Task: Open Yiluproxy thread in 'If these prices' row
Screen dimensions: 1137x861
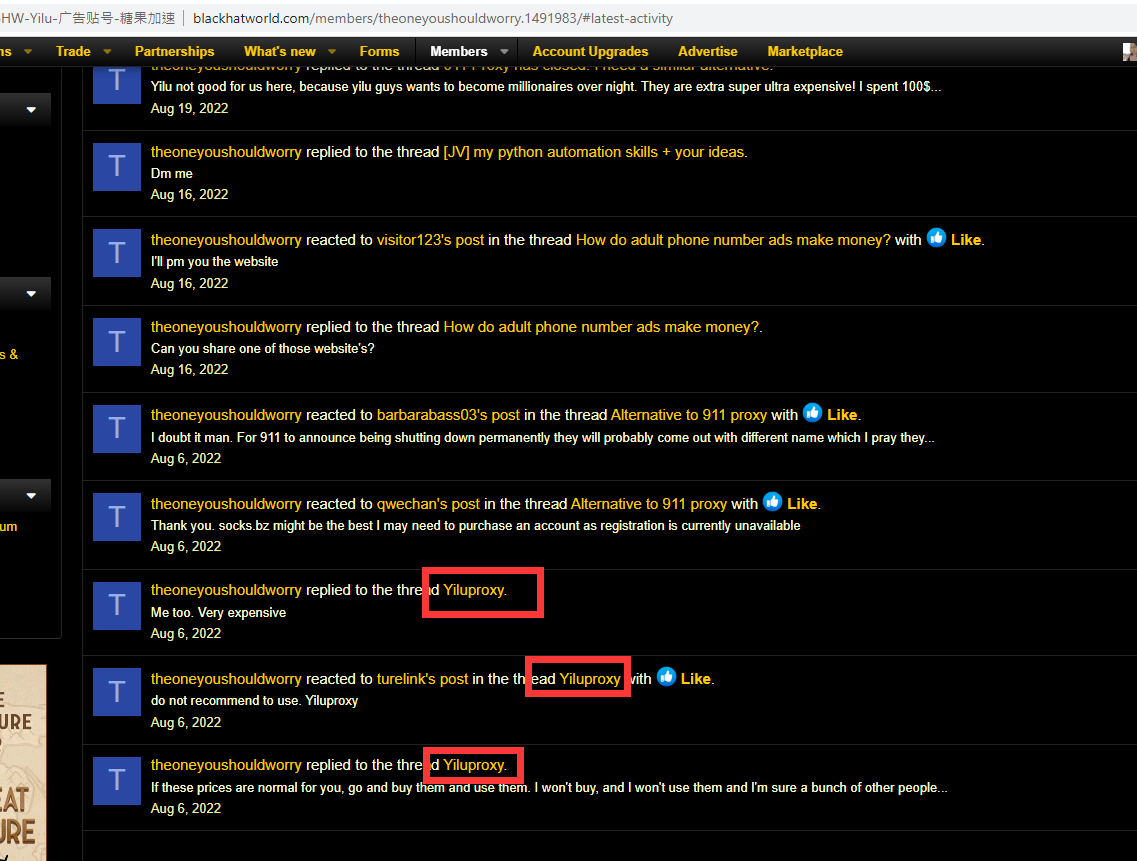Action: point(474,765)
